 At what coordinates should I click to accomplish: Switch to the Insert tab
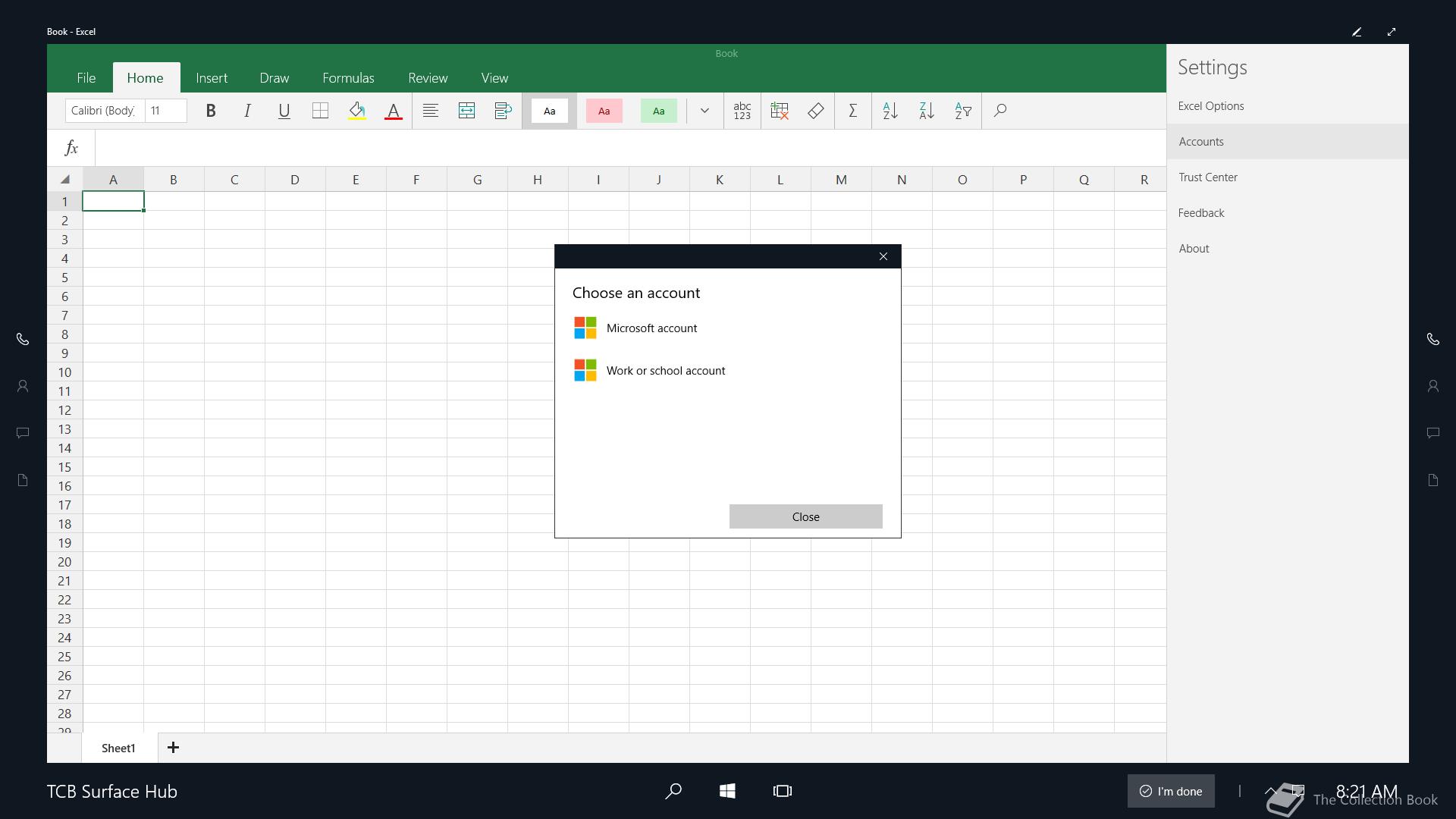(x=212, y=78)
